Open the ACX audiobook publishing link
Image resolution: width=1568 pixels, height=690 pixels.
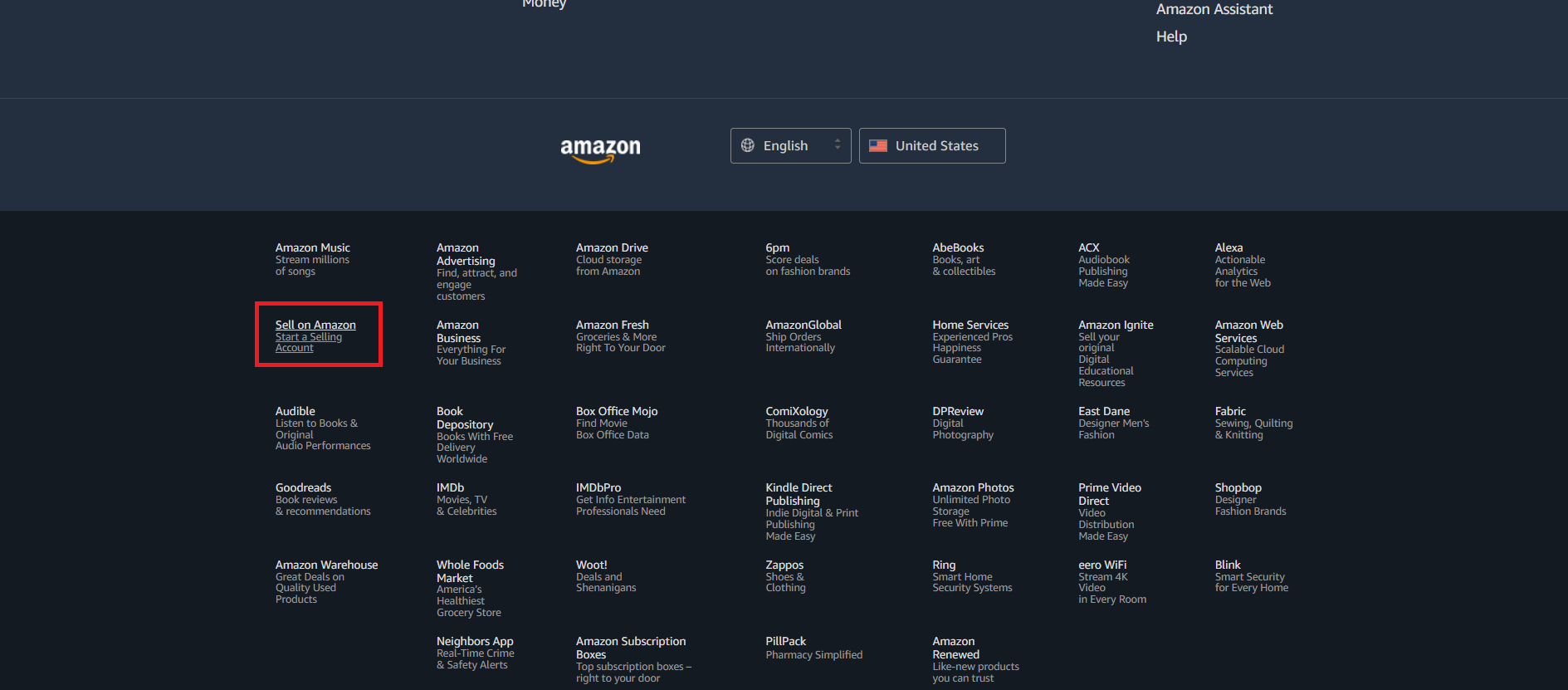click(x=1104, y=265)
